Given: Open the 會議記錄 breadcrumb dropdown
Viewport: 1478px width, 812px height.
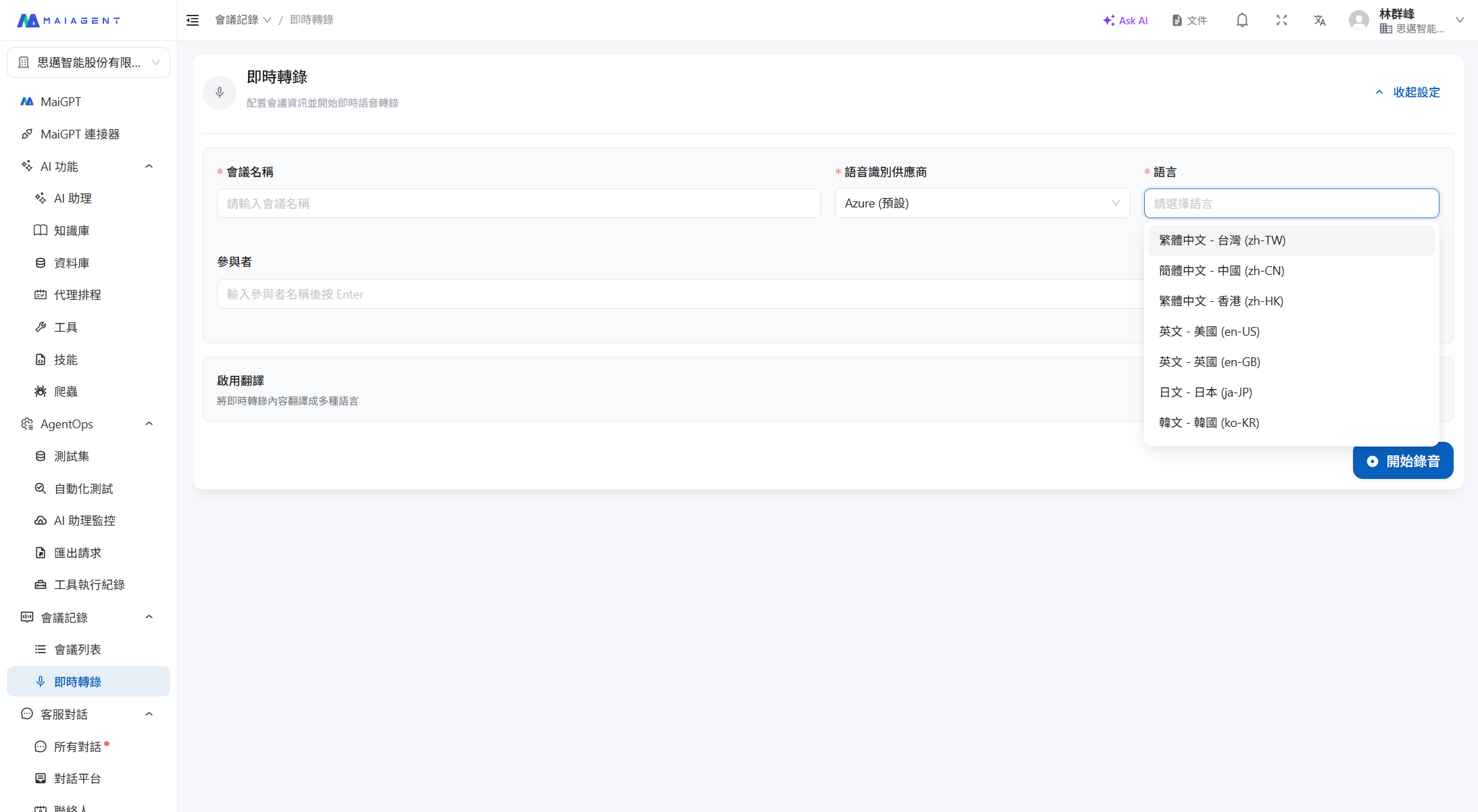Looking at the screenshot, I should [x=243, y=20].
